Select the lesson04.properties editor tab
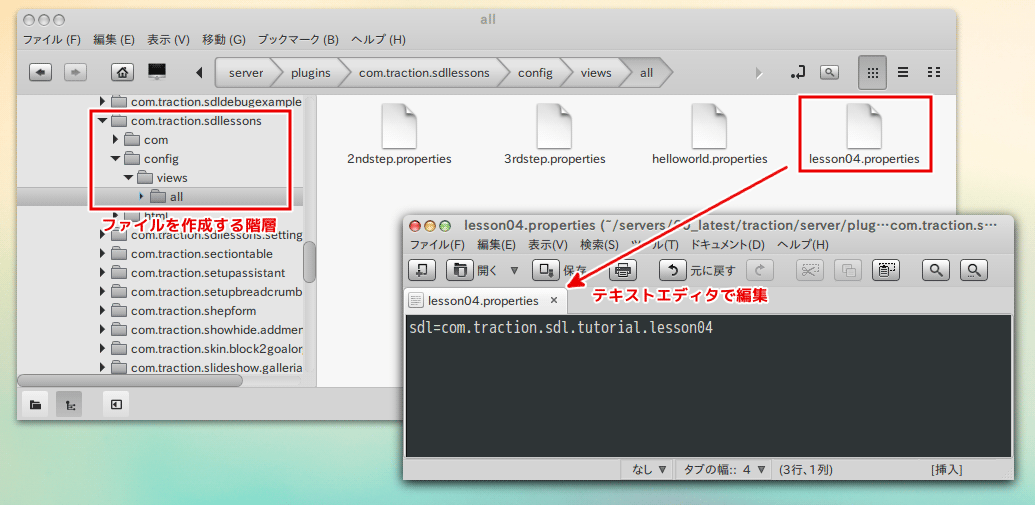 (482, 300)
